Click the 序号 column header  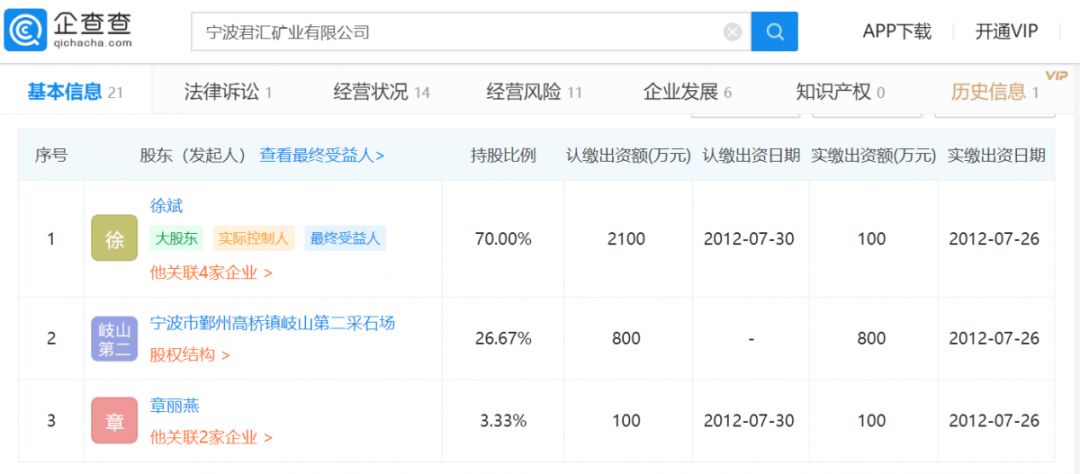tap(51, 156)
